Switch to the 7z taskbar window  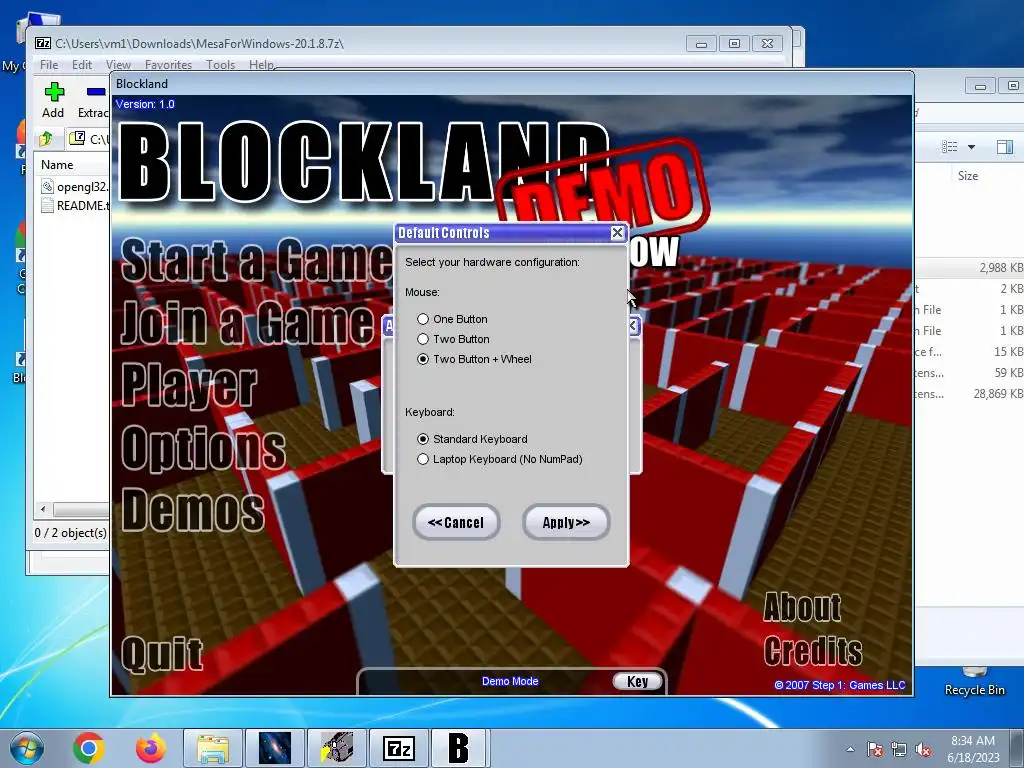point(399,748)
